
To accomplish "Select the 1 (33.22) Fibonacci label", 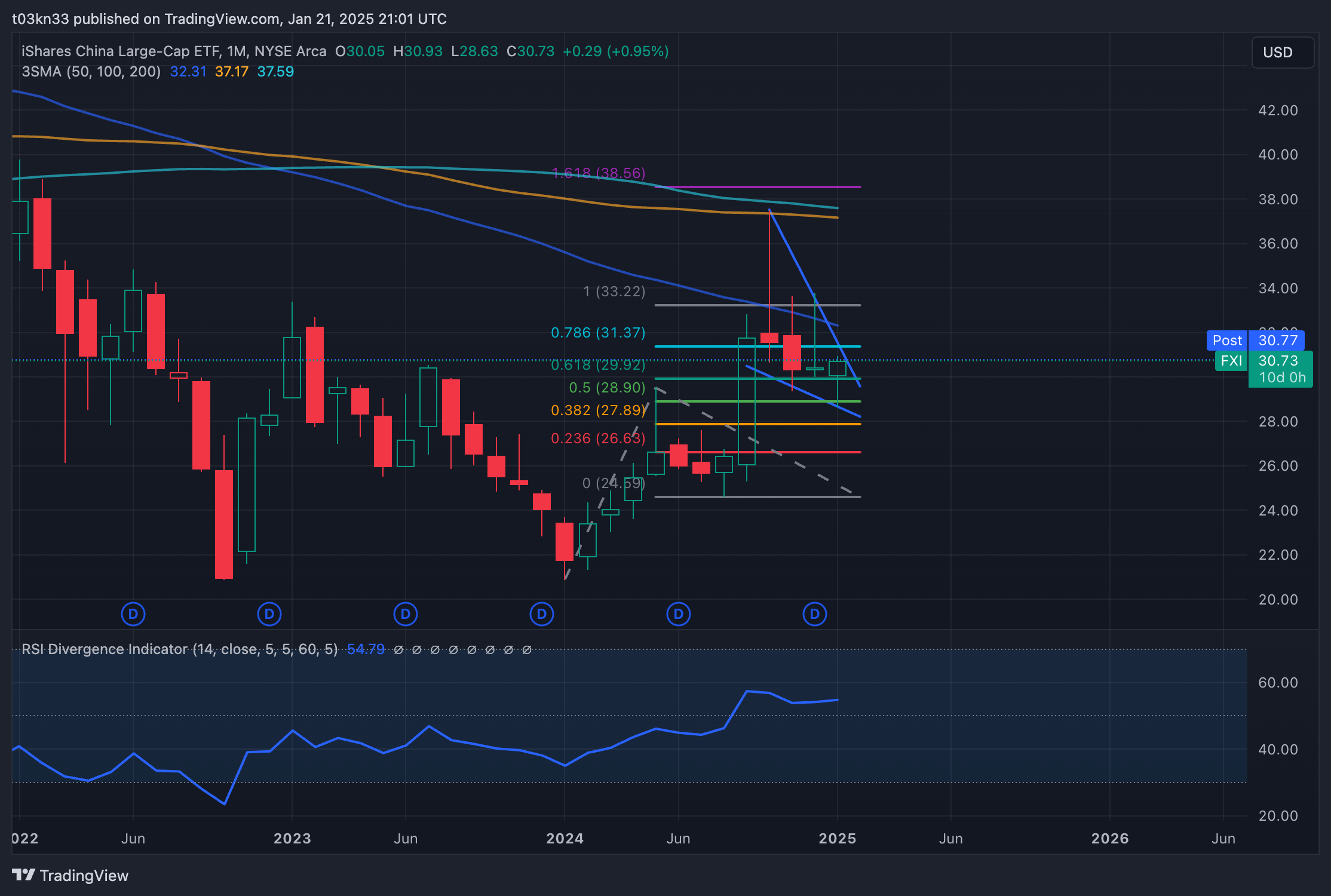I will pos(614,291).
